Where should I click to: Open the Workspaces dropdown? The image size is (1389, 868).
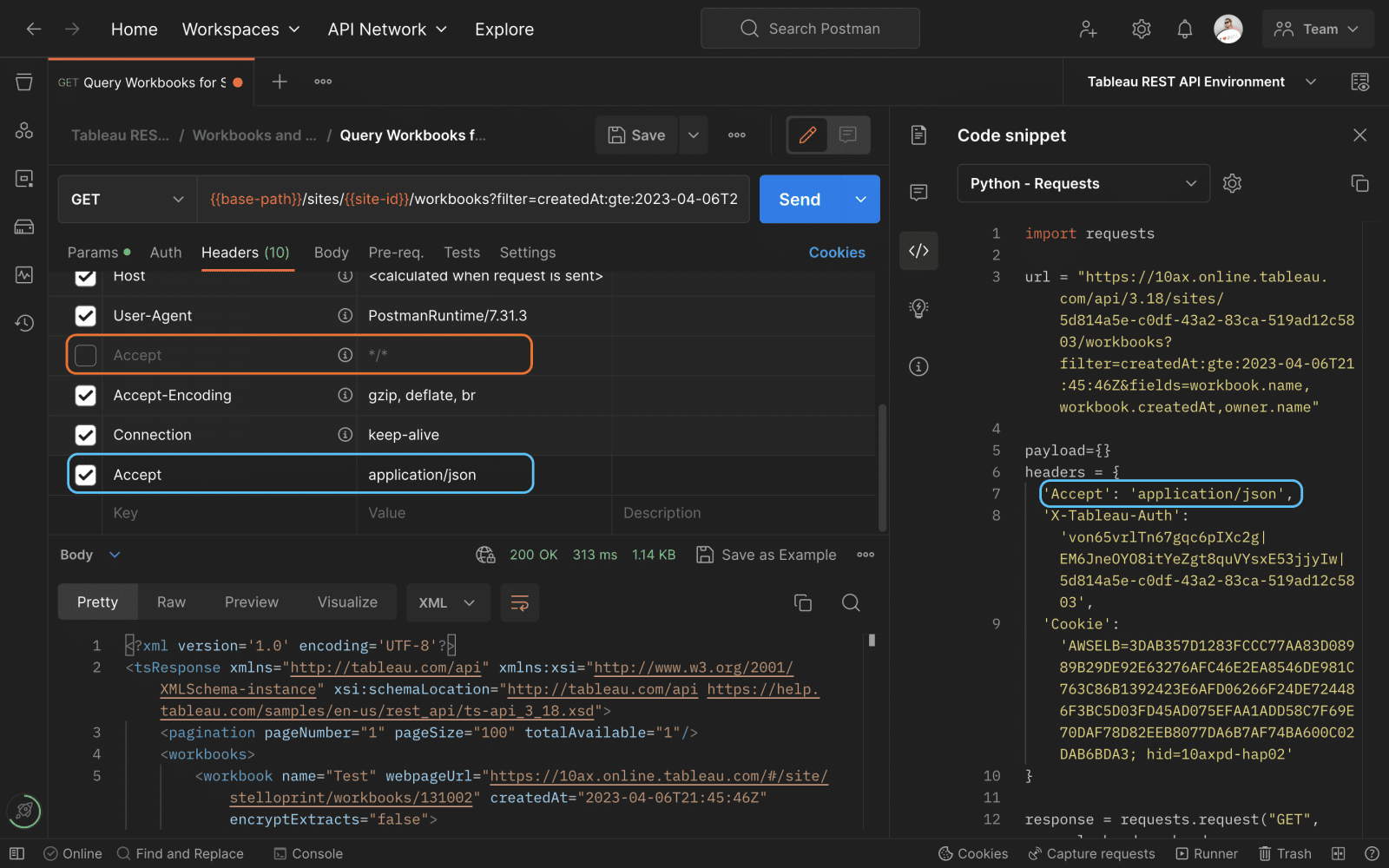240,30
